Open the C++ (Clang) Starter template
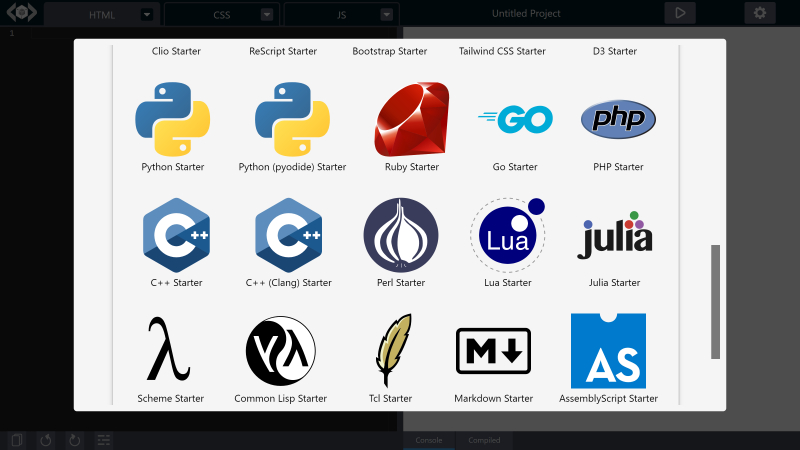 pyautogui.click(x=288, y=235)
